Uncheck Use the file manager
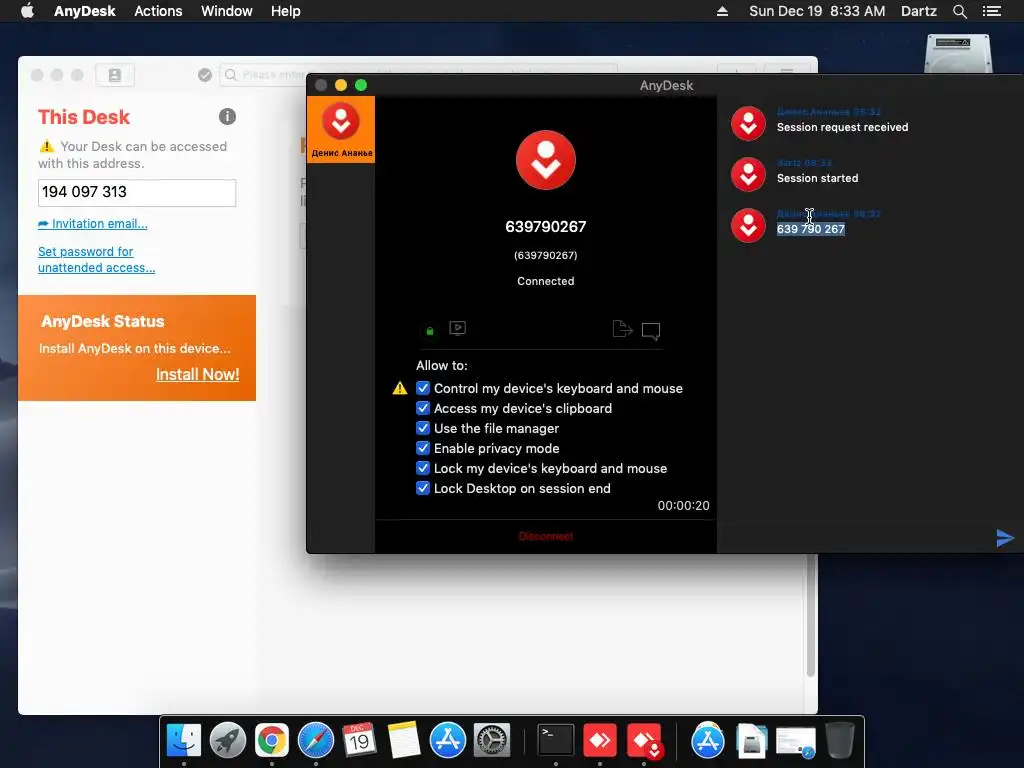The width and height of the screenshot is (1024, 768). coord(423,428)
